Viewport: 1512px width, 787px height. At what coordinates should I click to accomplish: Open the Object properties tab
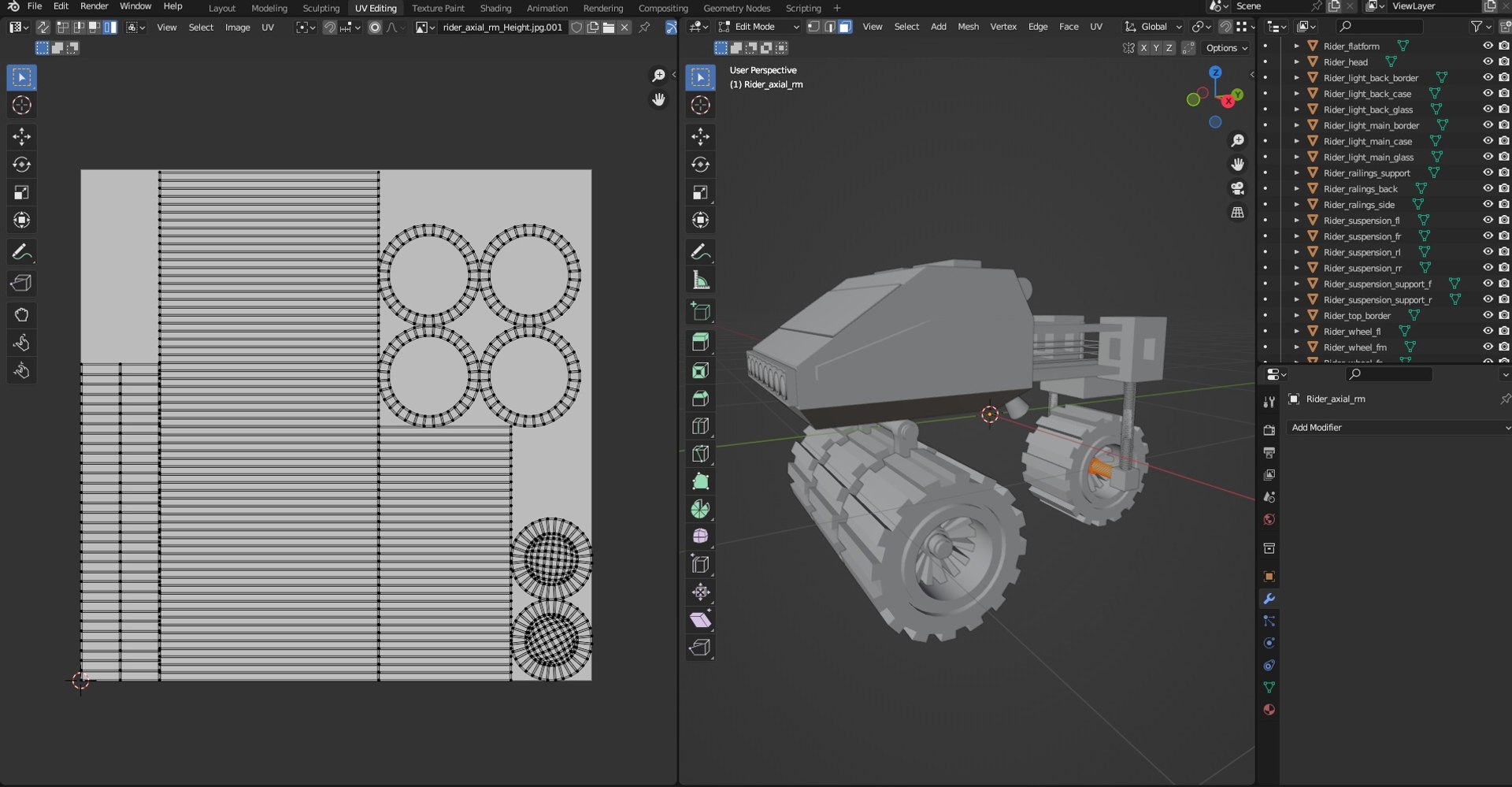point(1269,577)
